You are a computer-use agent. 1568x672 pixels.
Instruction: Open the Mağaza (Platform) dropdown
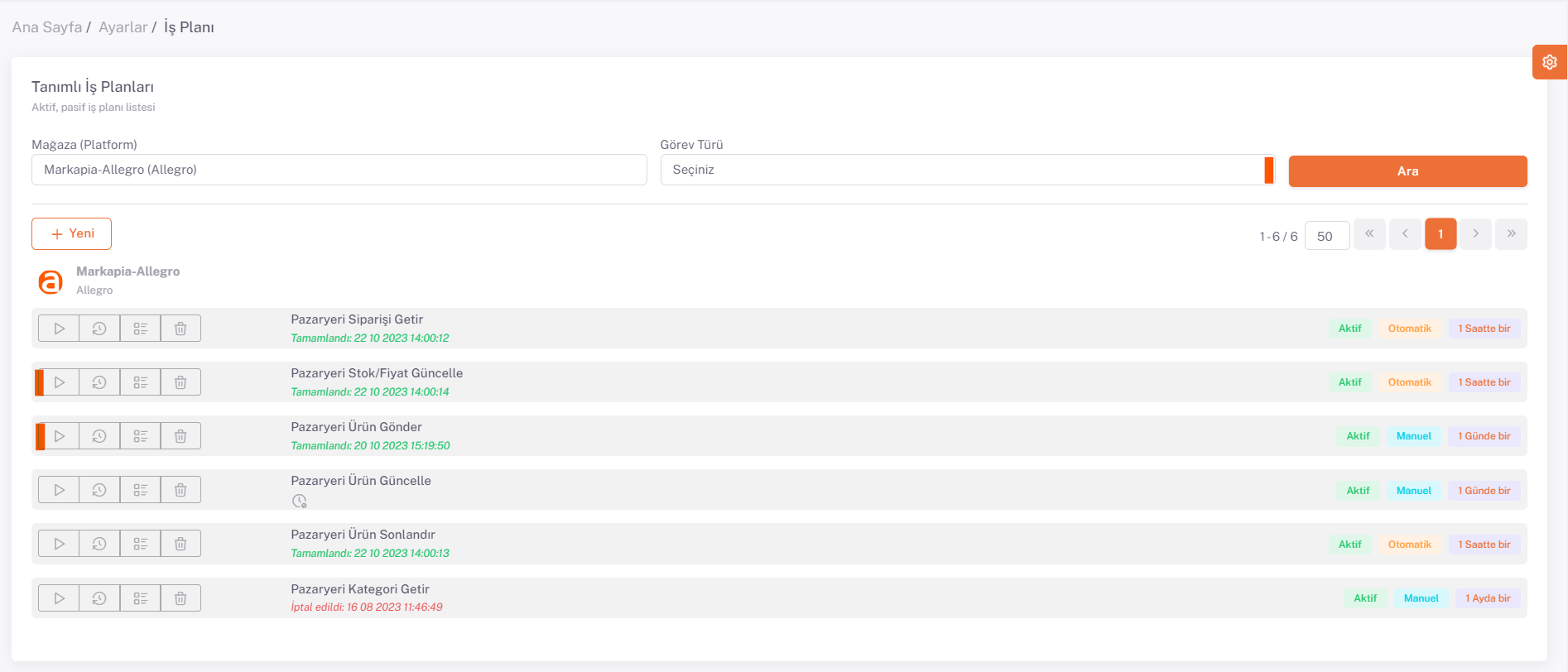click(x=339, y=170)
